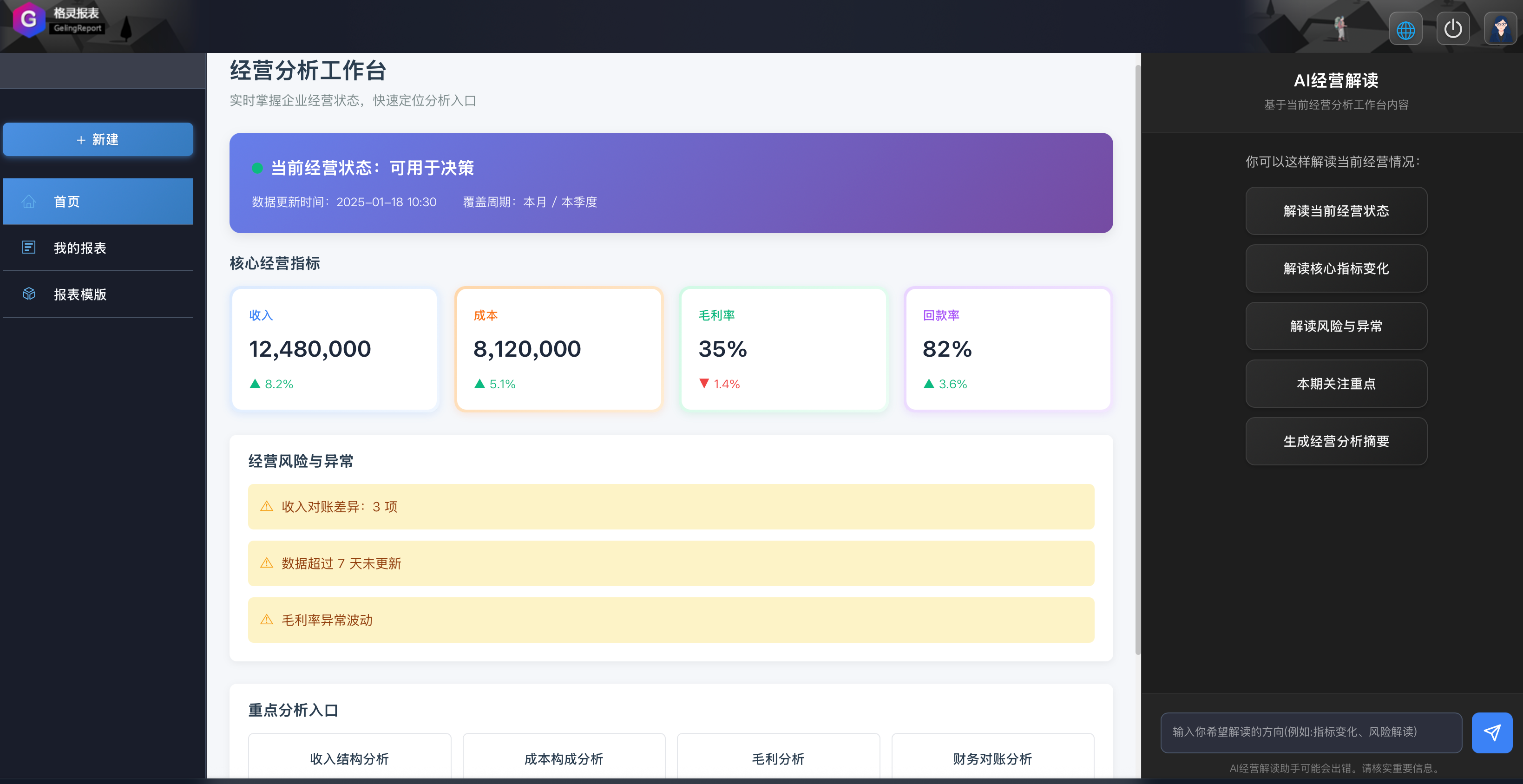Open 报表模版 from the sidebar

[80, 294]
